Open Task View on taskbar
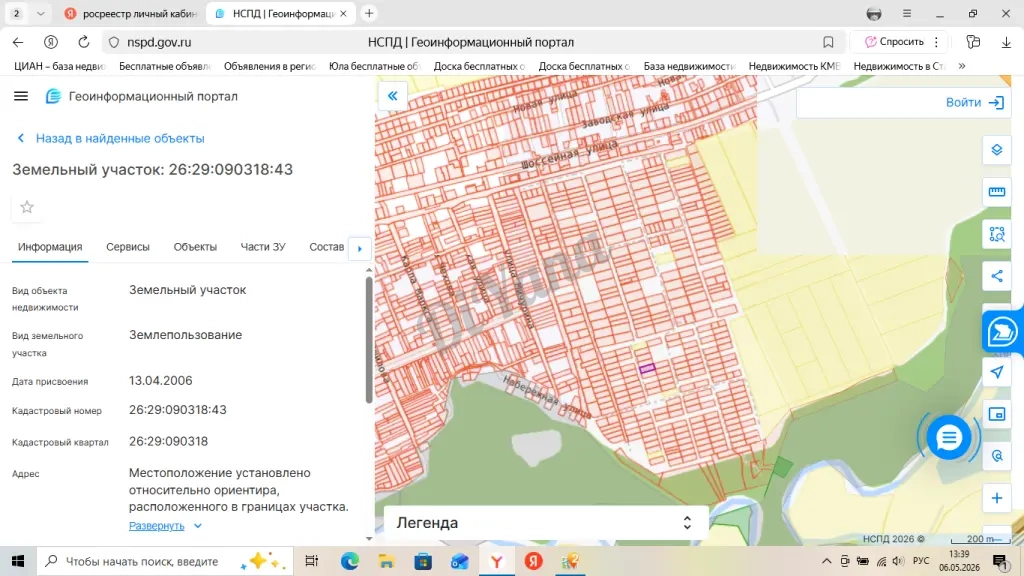This screenshot has width=1024, height=576. point(312,561)
